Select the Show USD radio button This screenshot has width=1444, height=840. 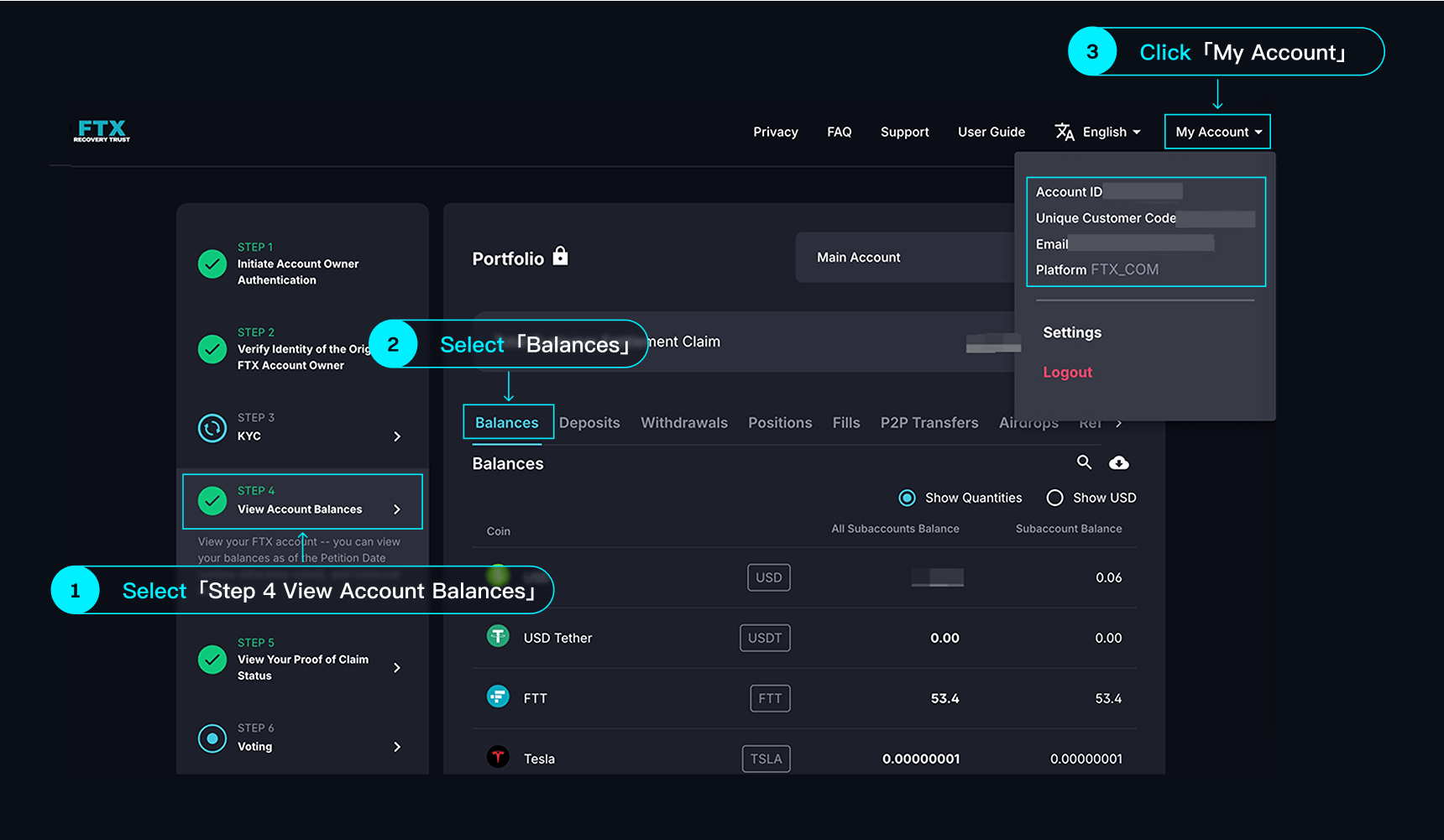pyautogui.click(x=1054, y=498)
